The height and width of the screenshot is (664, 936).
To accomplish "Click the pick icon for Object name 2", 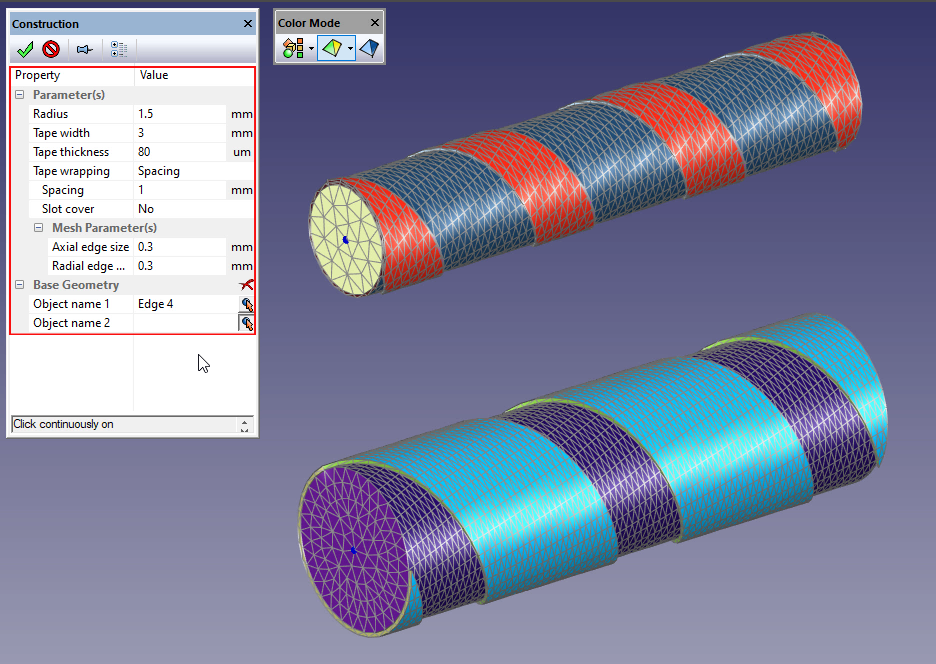I will pos(246,323).
